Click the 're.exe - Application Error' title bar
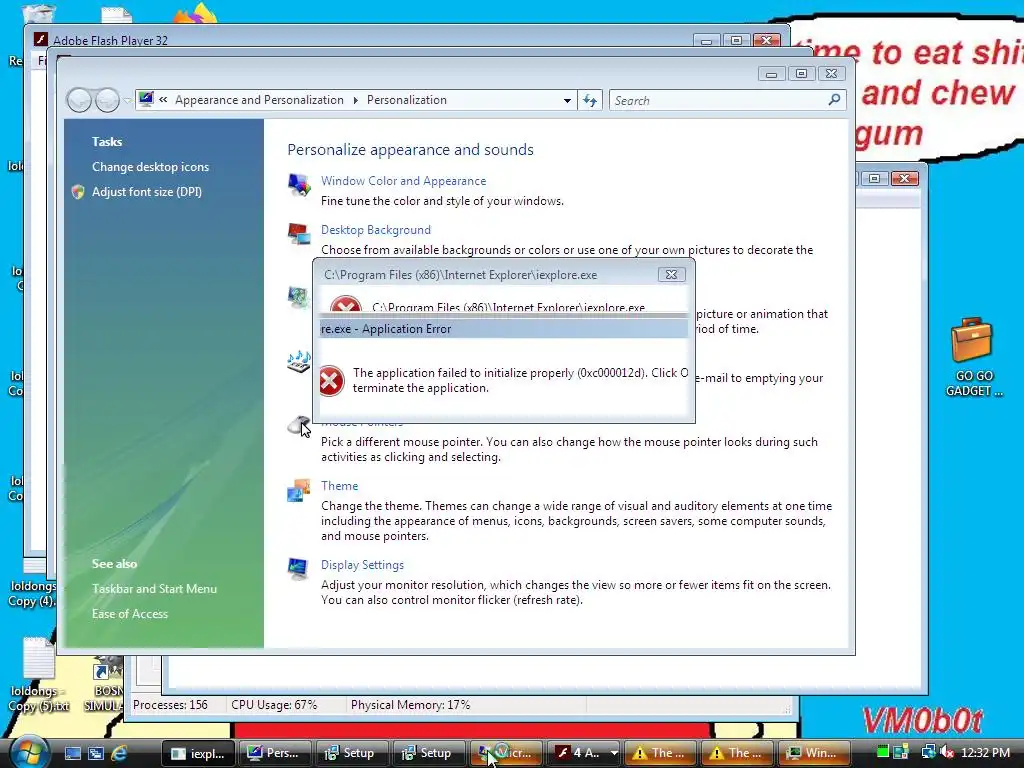Viewport: 1024px width, 768px height. 503,328
